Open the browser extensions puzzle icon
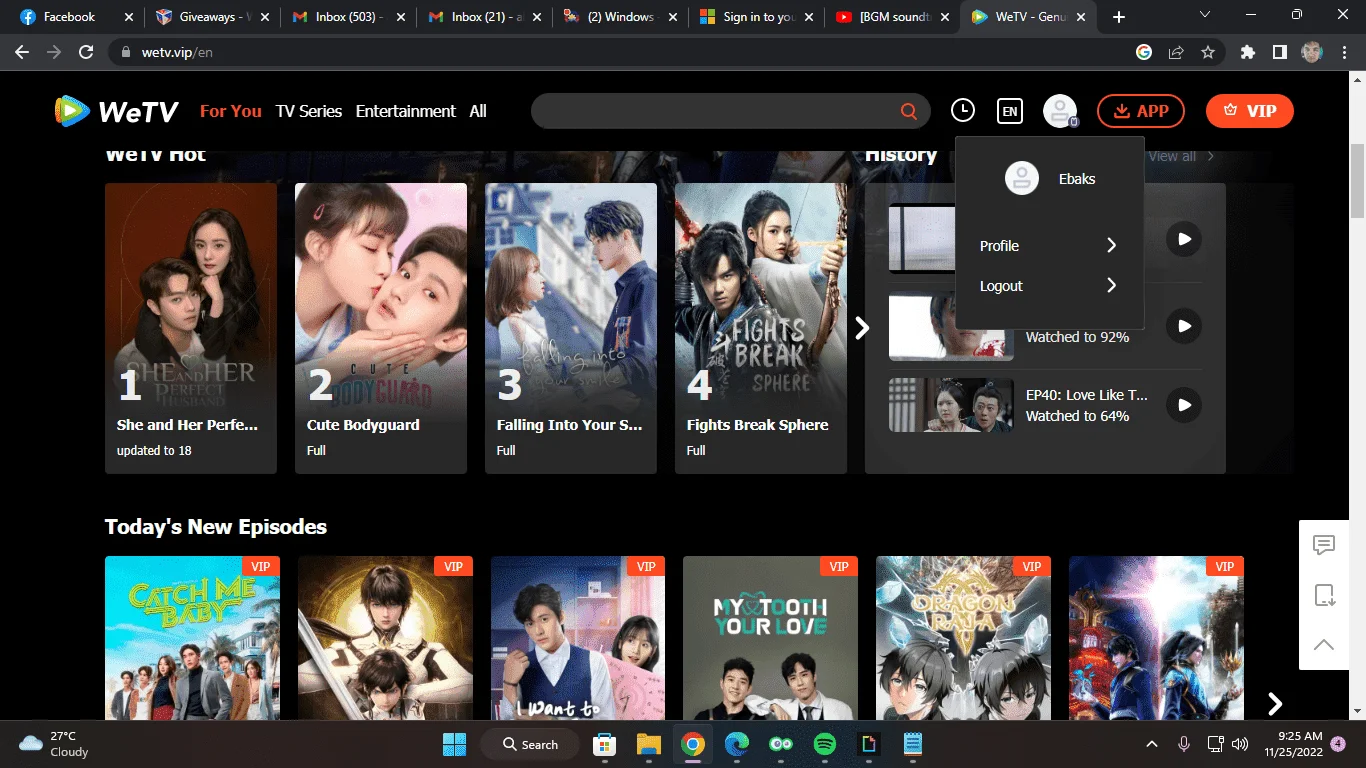This screenshot has width=1366, height=768. coord(1247,52)
